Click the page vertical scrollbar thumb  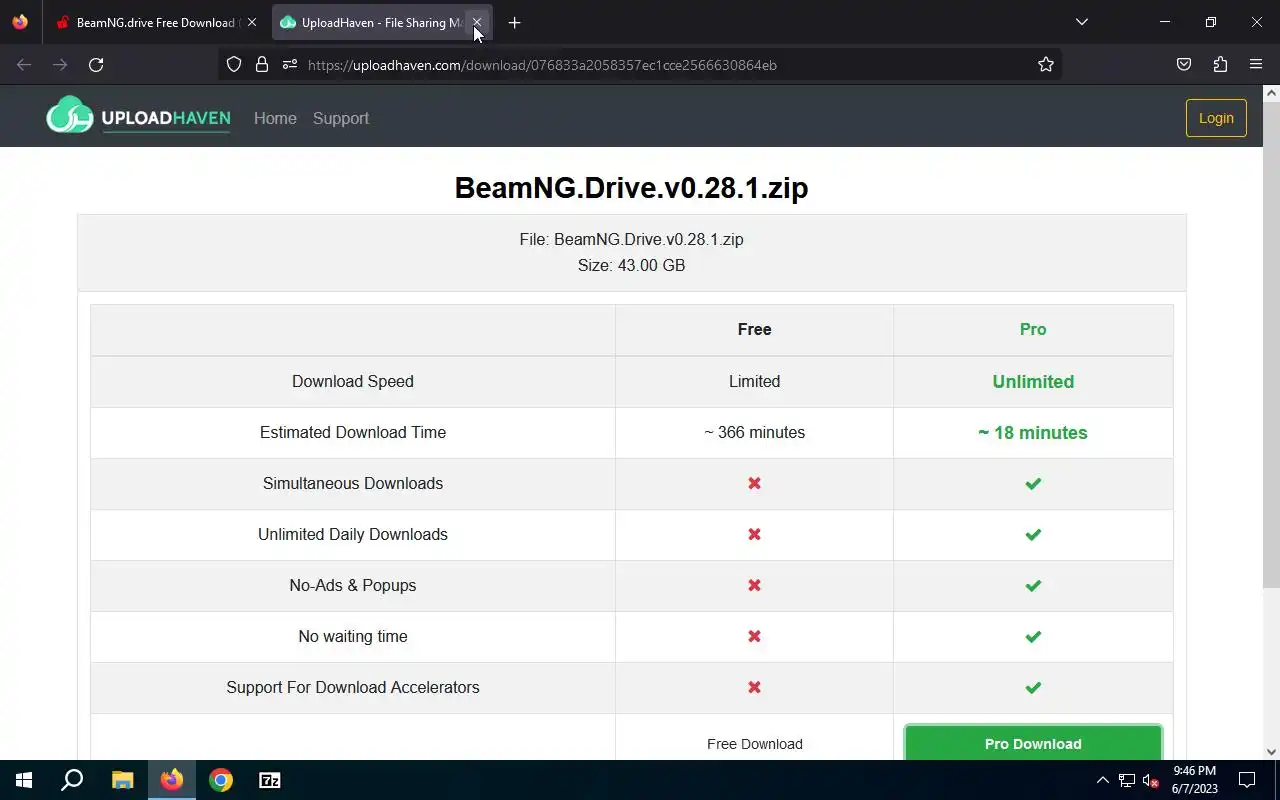click(x=1271, y=345)
